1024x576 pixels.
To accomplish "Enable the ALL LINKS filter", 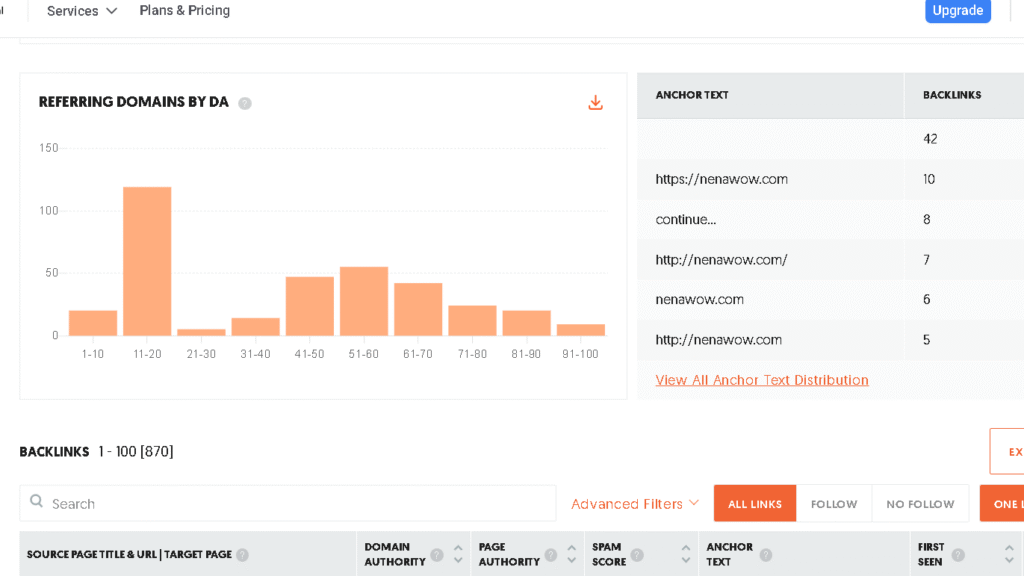I will pos(754,503).
